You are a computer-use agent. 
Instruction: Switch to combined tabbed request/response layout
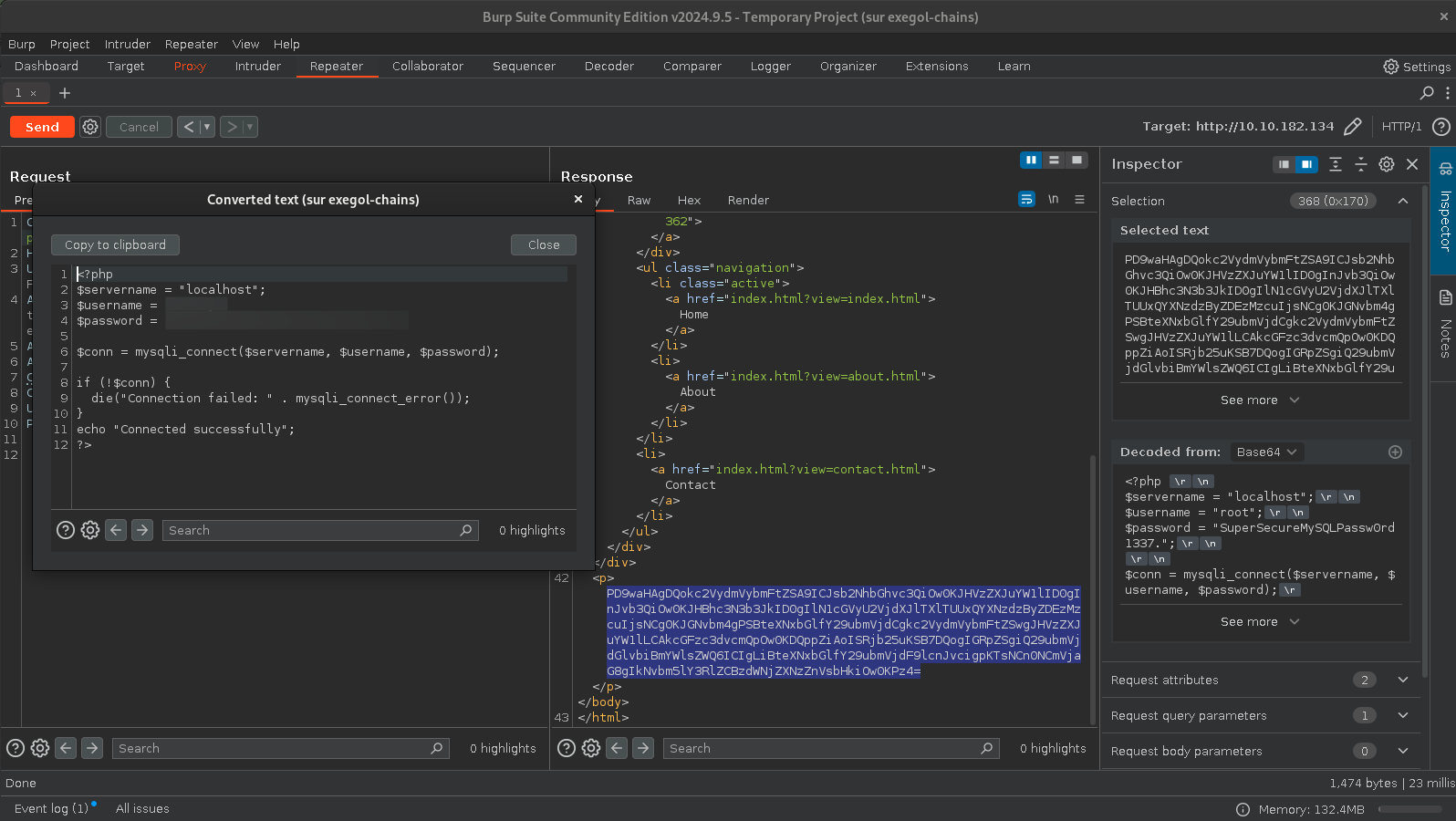[x=1076, y=161]
